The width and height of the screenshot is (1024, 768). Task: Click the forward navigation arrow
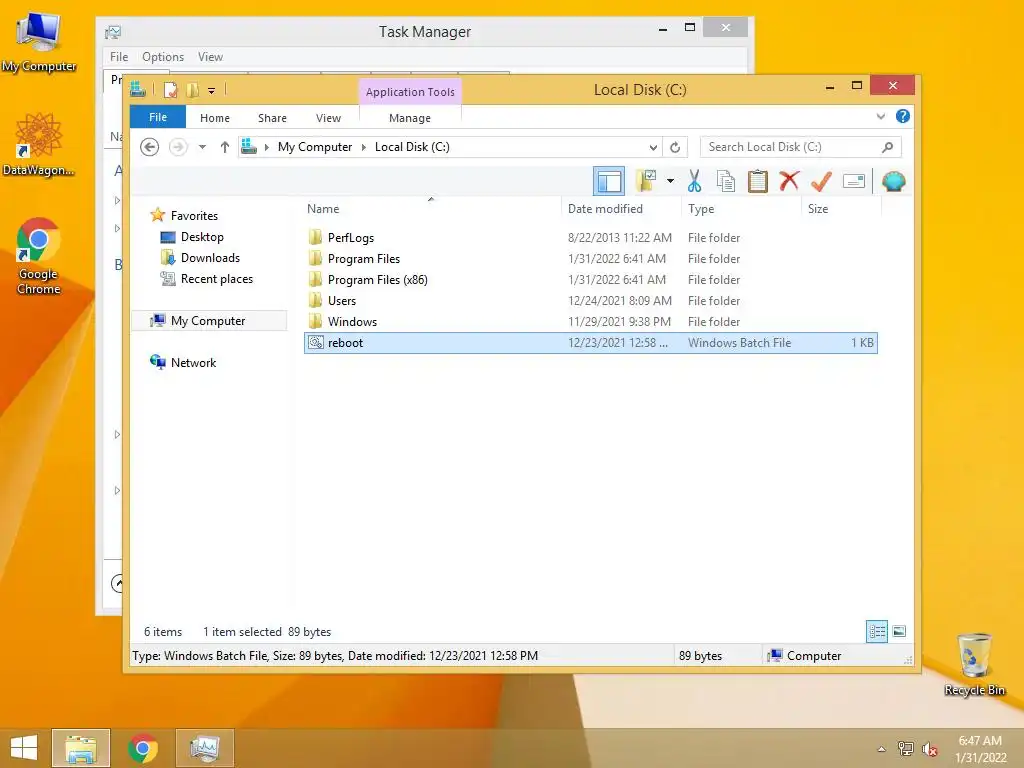point(178,147)
